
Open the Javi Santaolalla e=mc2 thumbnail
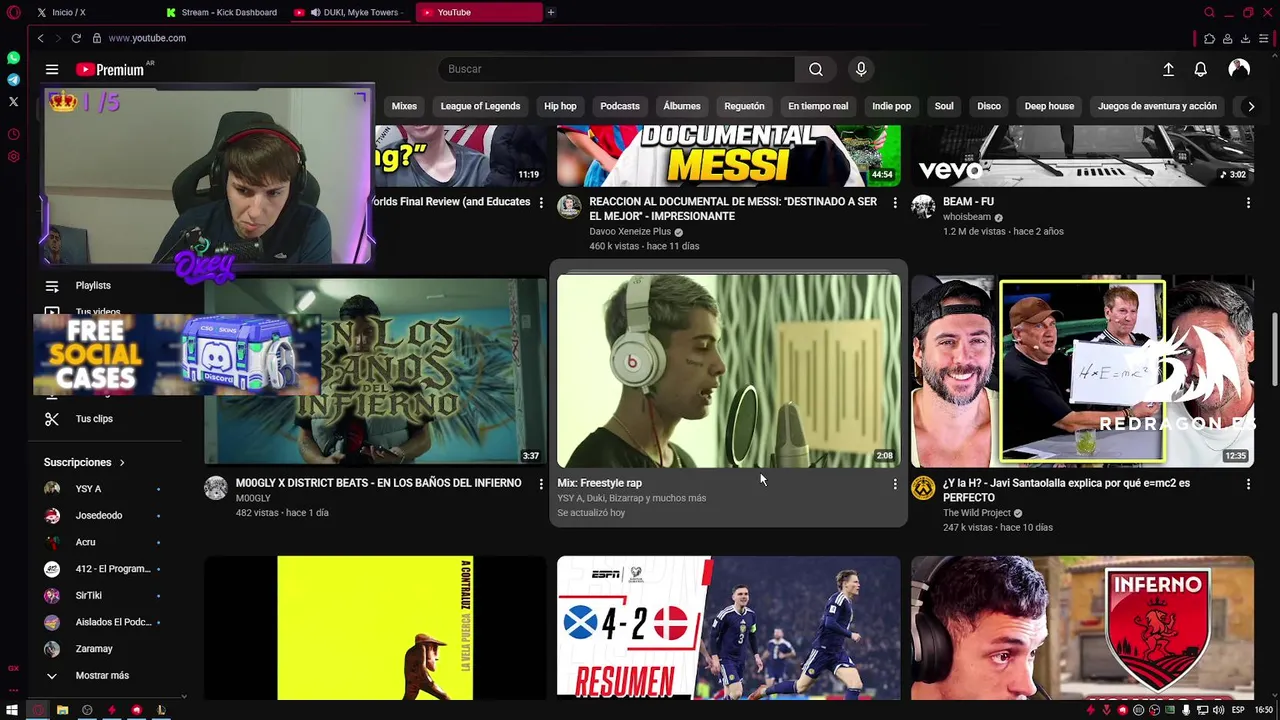1082,371
